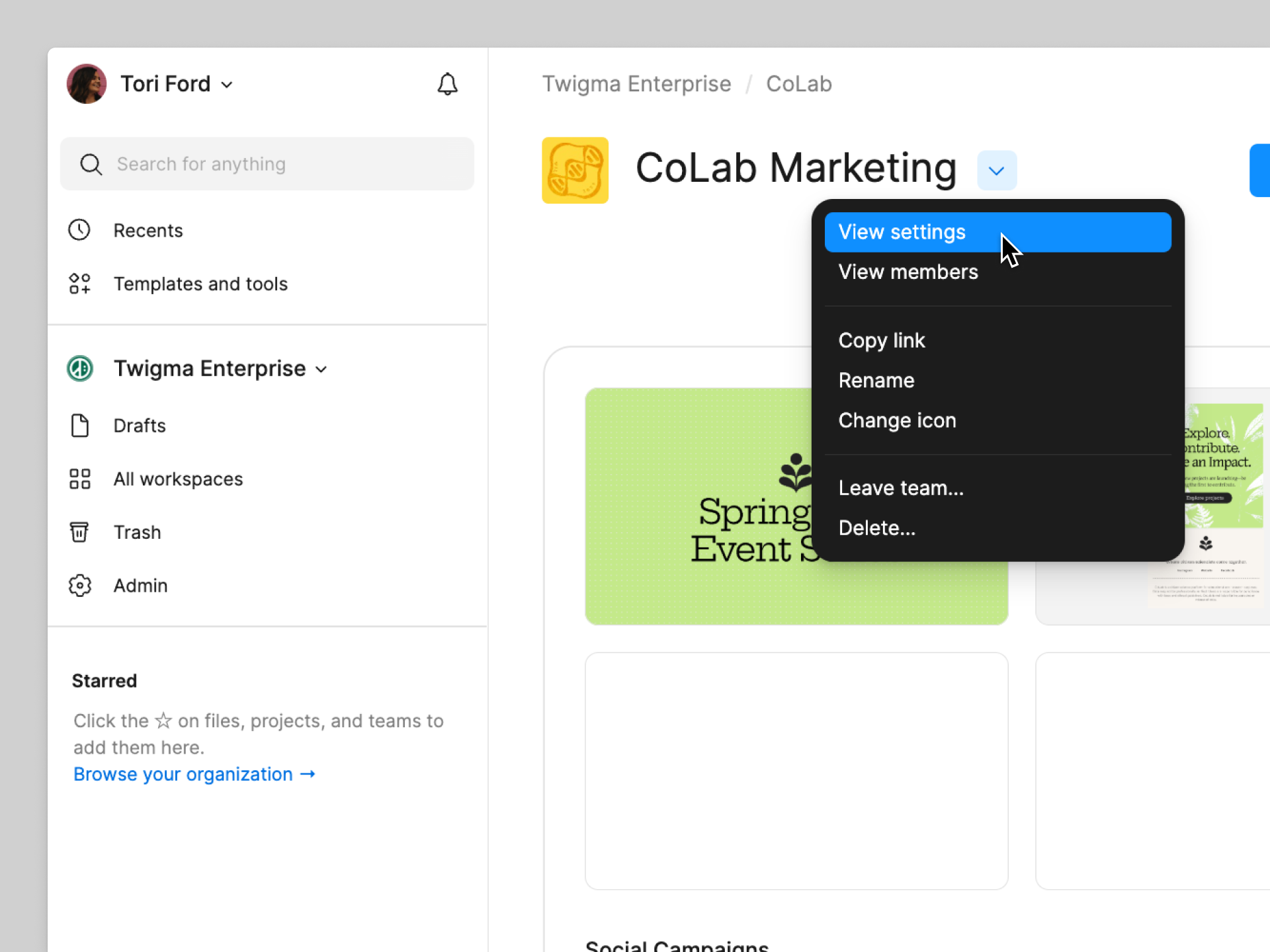1270x952 pixels.
Task: Click the notifications bell icon
Action: click(x=448, y=84)
